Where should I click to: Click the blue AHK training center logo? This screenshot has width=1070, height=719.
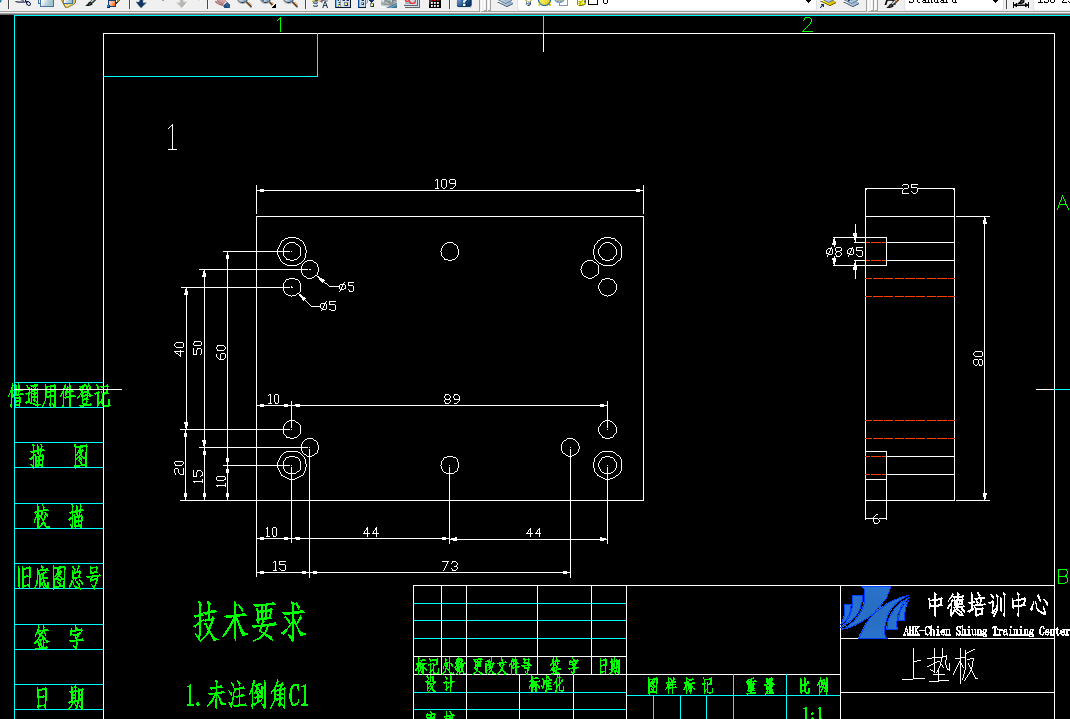click(x=875, y=612)
